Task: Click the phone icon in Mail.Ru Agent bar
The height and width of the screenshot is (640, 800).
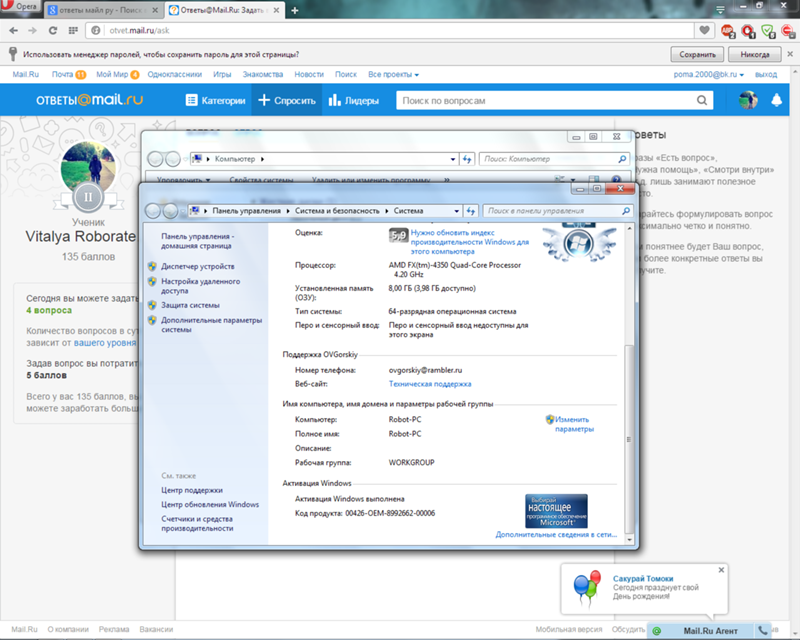Action: 763,630
